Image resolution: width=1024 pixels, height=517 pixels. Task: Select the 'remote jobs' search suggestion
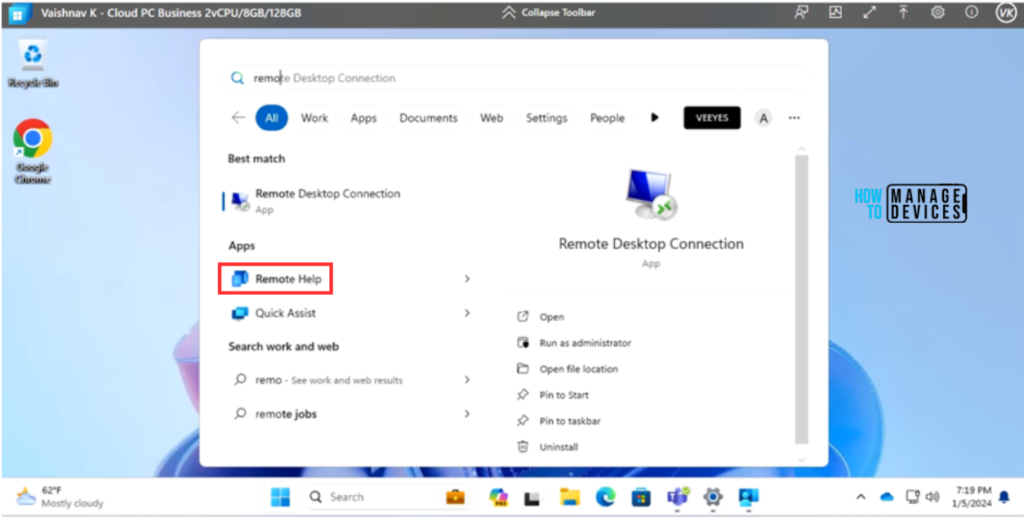point(275,414)
